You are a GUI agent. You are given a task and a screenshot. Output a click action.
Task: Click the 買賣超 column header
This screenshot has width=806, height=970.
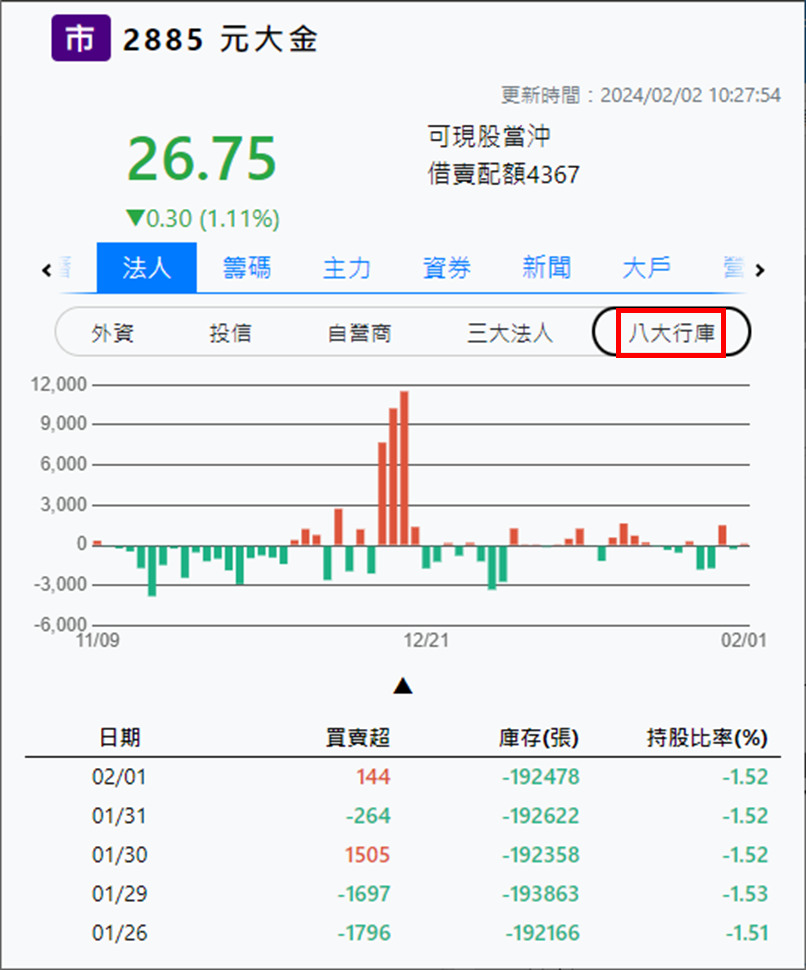[358, 737]
